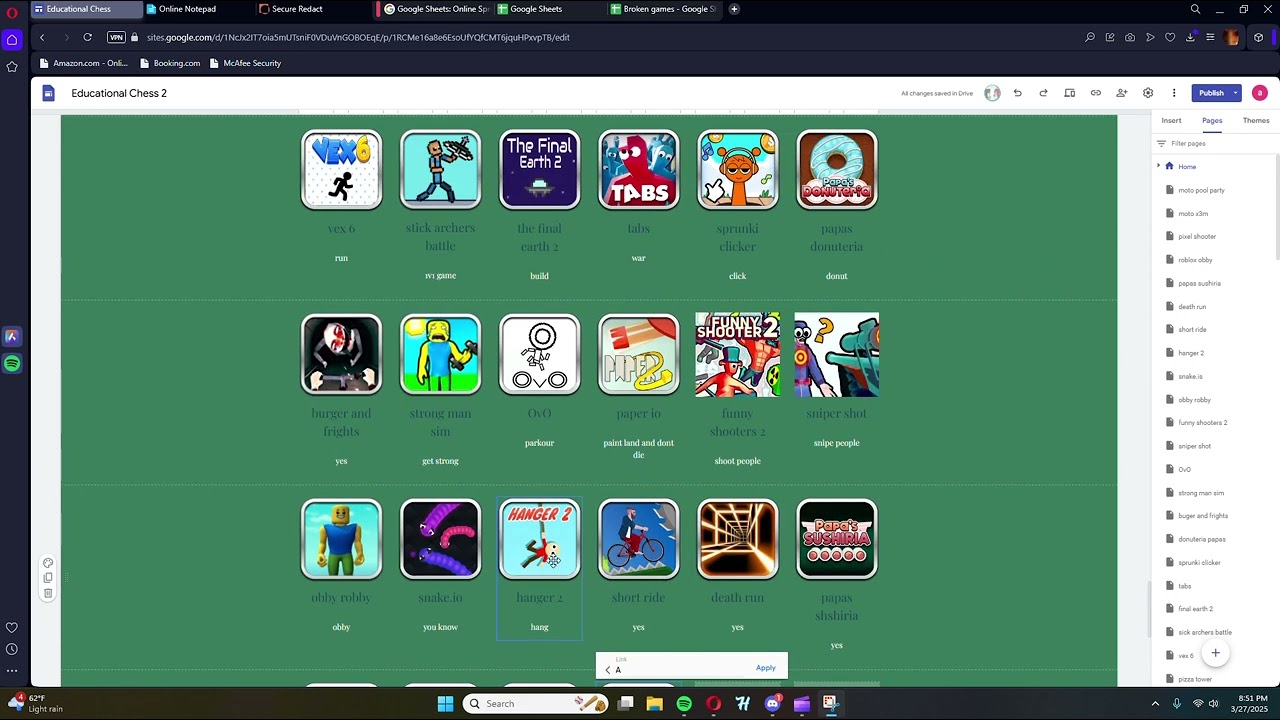Open site settings gear

tap(1148, 93)
